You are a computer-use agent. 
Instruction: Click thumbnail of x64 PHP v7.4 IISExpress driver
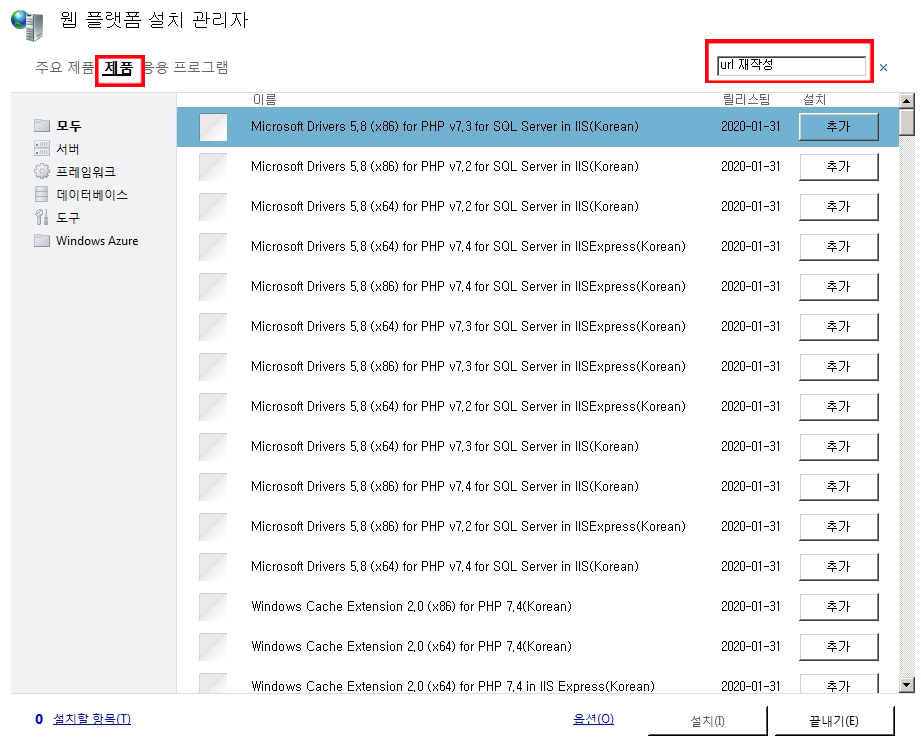tap(213, 247)
